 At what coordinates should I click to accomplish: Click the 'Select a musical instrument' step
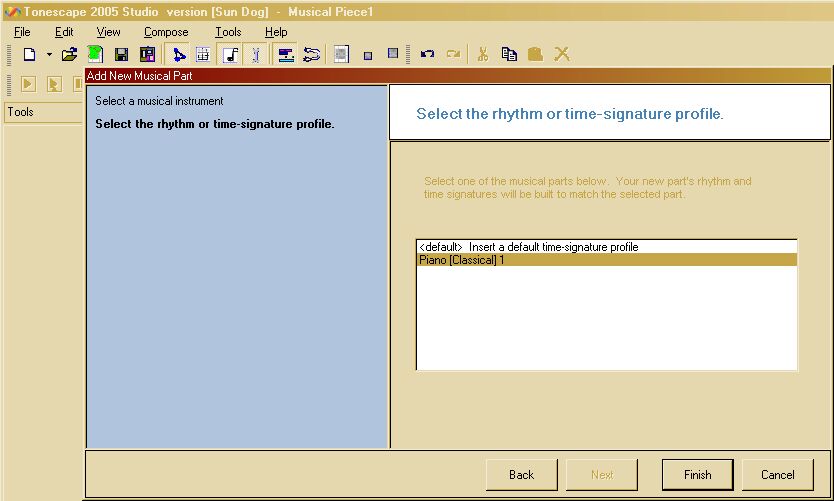click(159, 101)
